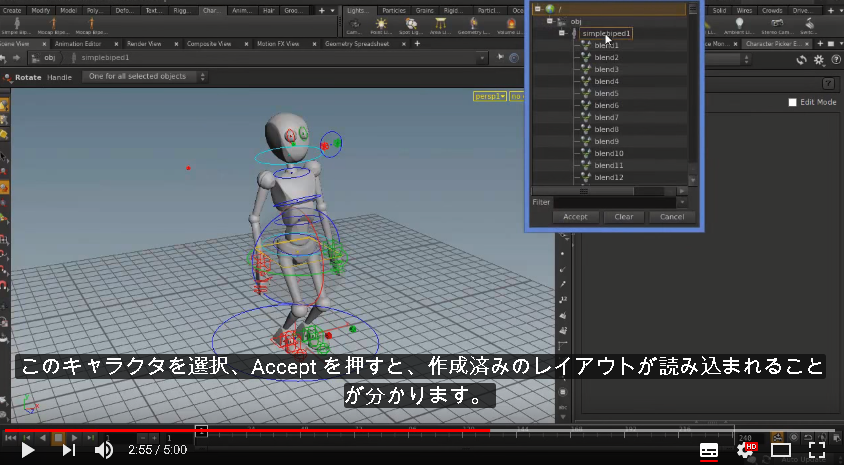Screen dimensions: 844x465
Task: Toggle theater mode in video player
Action: 781,450
